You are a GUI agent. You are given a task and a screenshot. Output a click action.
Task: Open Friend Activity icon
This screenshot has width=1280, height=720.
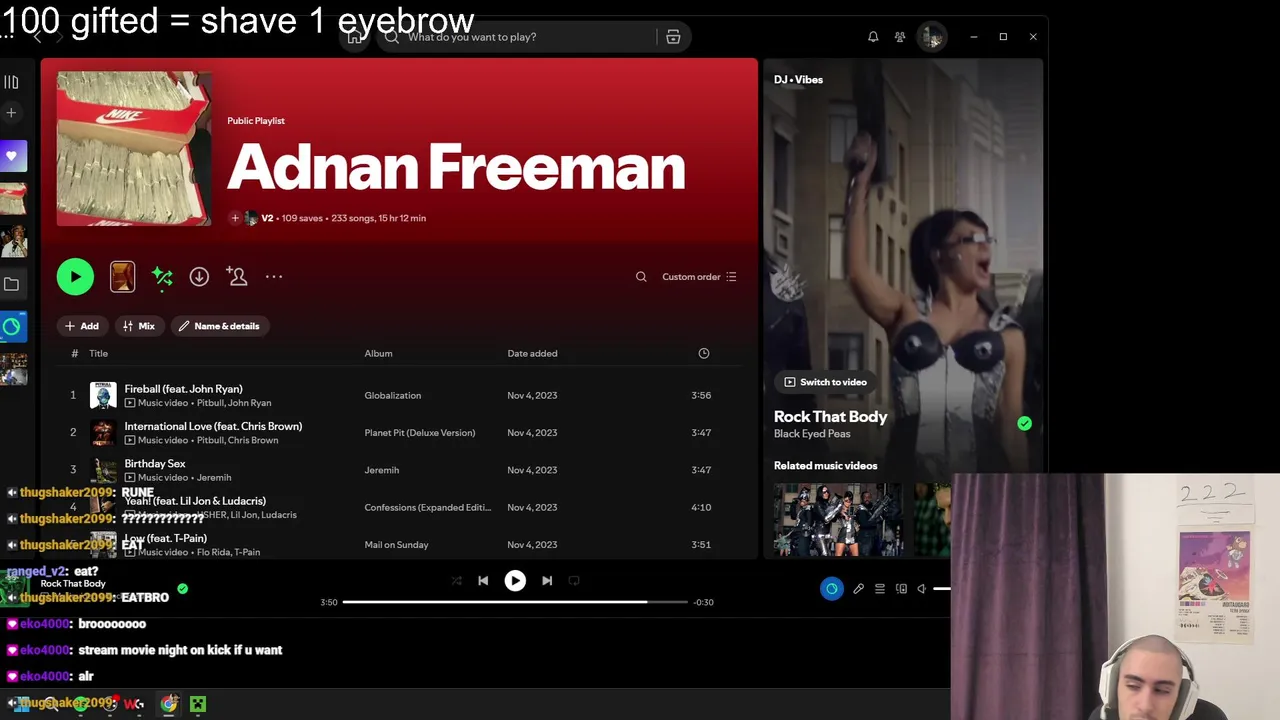(x=900, y=37)
